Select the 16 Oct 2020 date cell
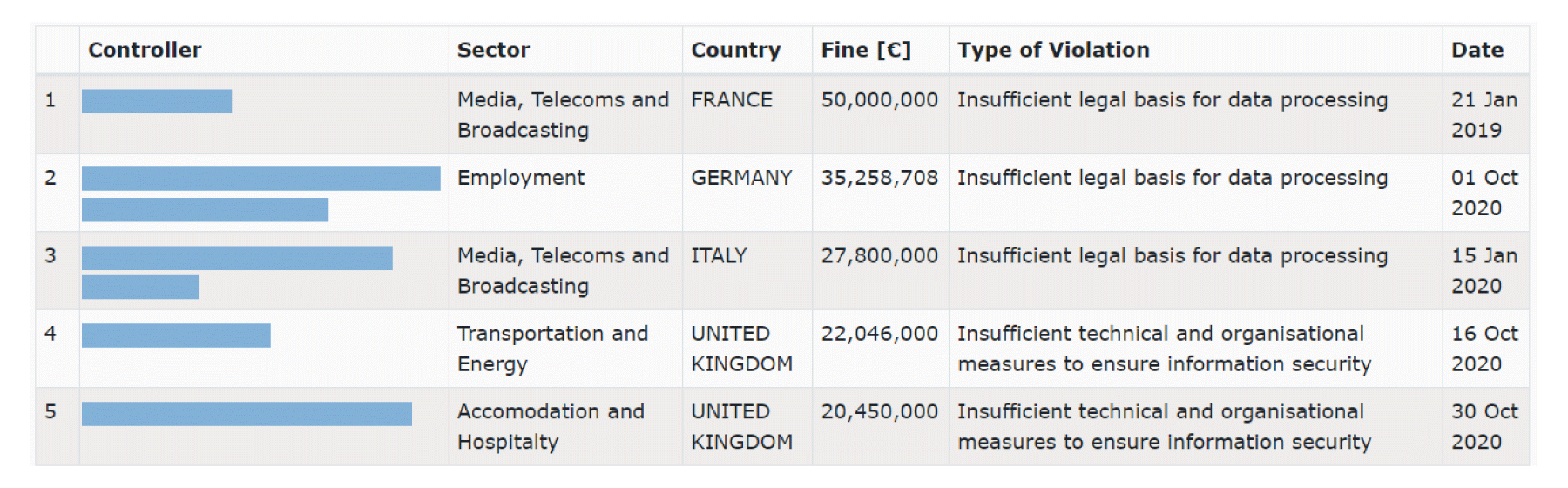This screenshot has width=1568, height=488. [1484, 349]
